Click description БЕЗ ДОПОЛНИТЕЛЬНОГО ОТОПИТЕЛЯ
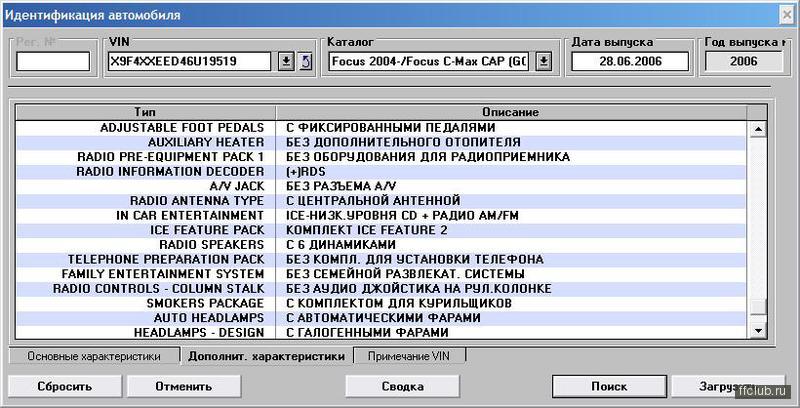This screenshot has width=800, height=408. (403, 142)
